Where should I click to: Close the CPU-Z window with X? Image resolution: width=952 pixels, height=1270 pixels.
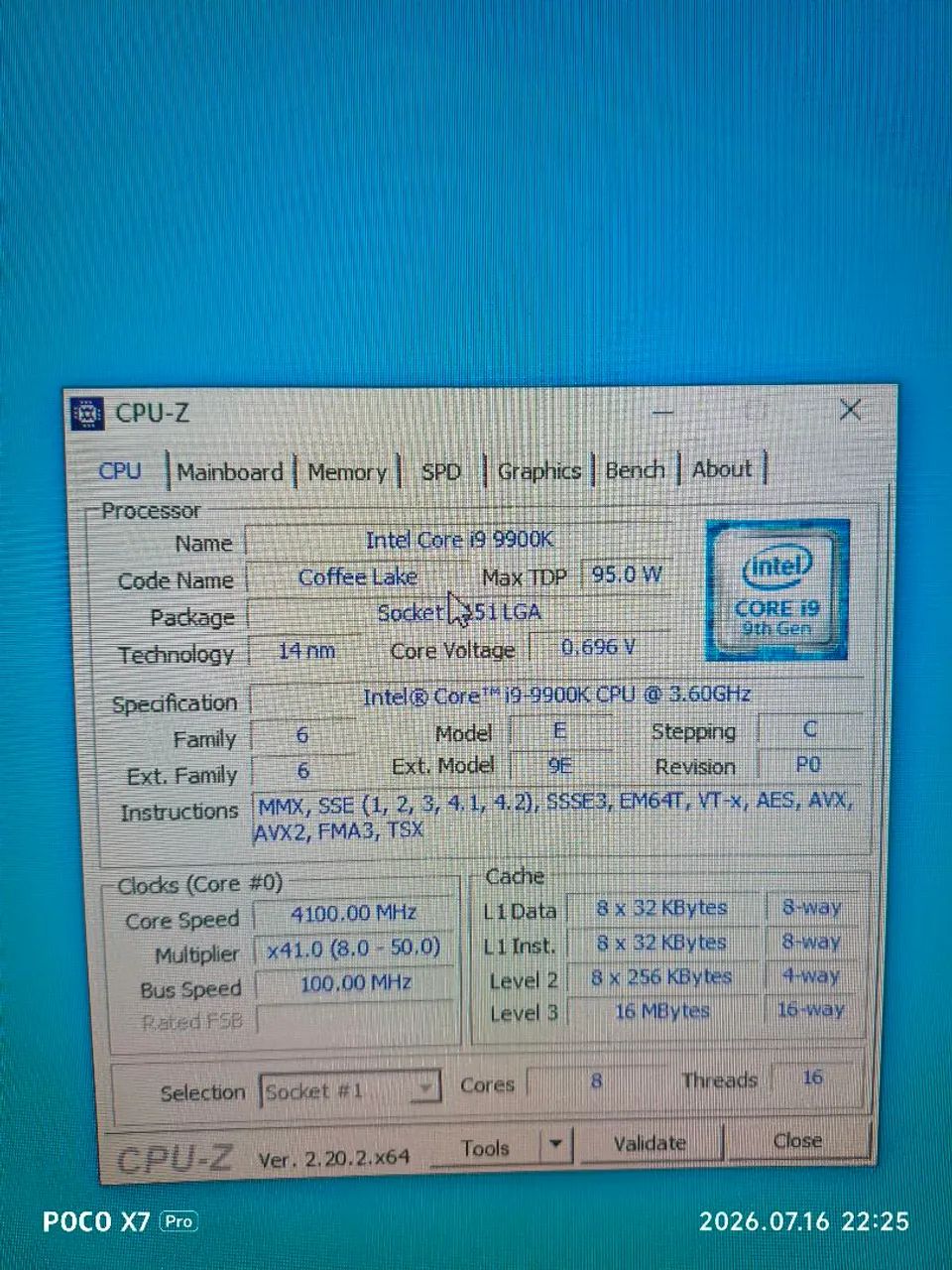(850, 410)
